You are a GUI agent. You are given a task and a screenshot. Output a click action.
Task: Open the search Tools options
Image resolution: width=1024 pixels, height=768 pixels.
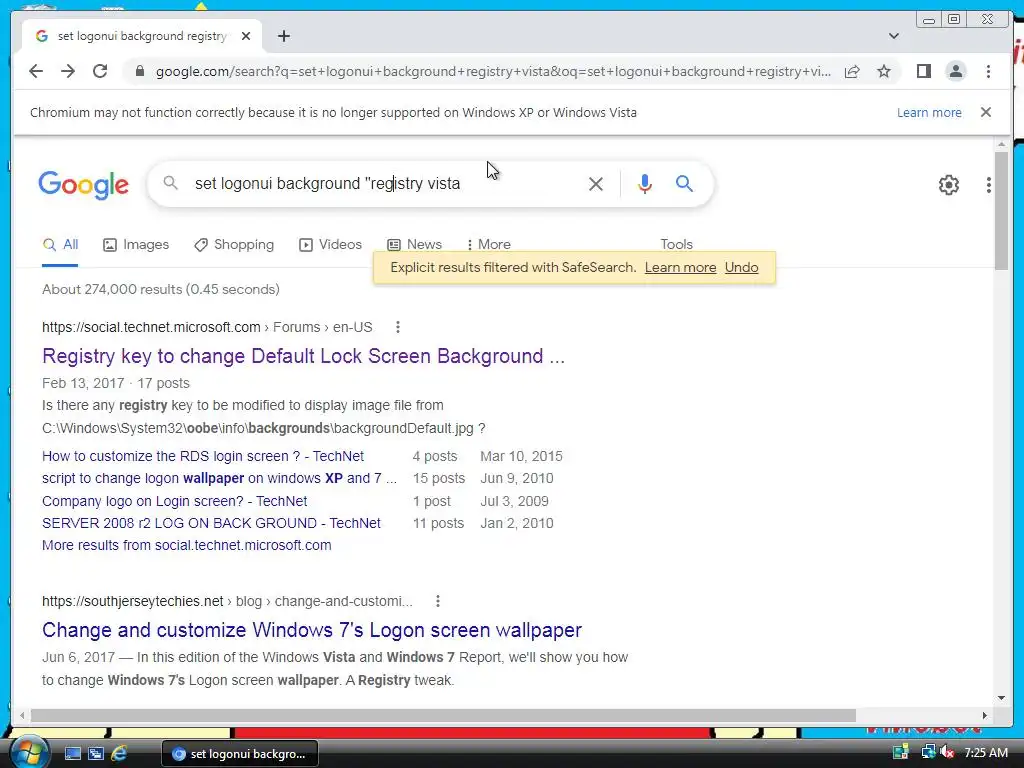(x=676, y=245)
